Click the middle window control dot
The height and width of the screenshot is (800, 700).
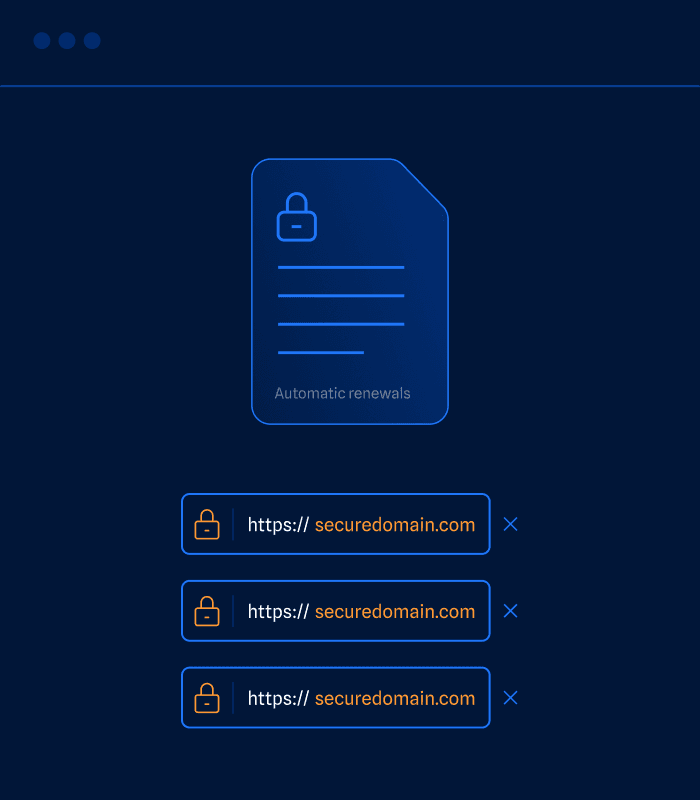tap(67, 41)
